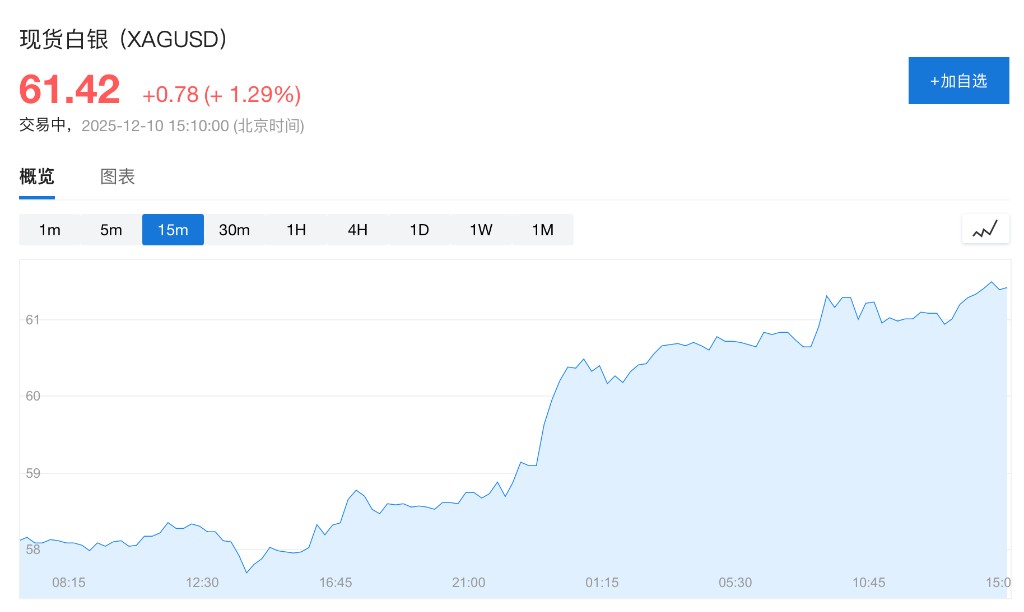The image size is (1024, 612).
Task: Click the 61.42 current price
Action: (70, 90)
